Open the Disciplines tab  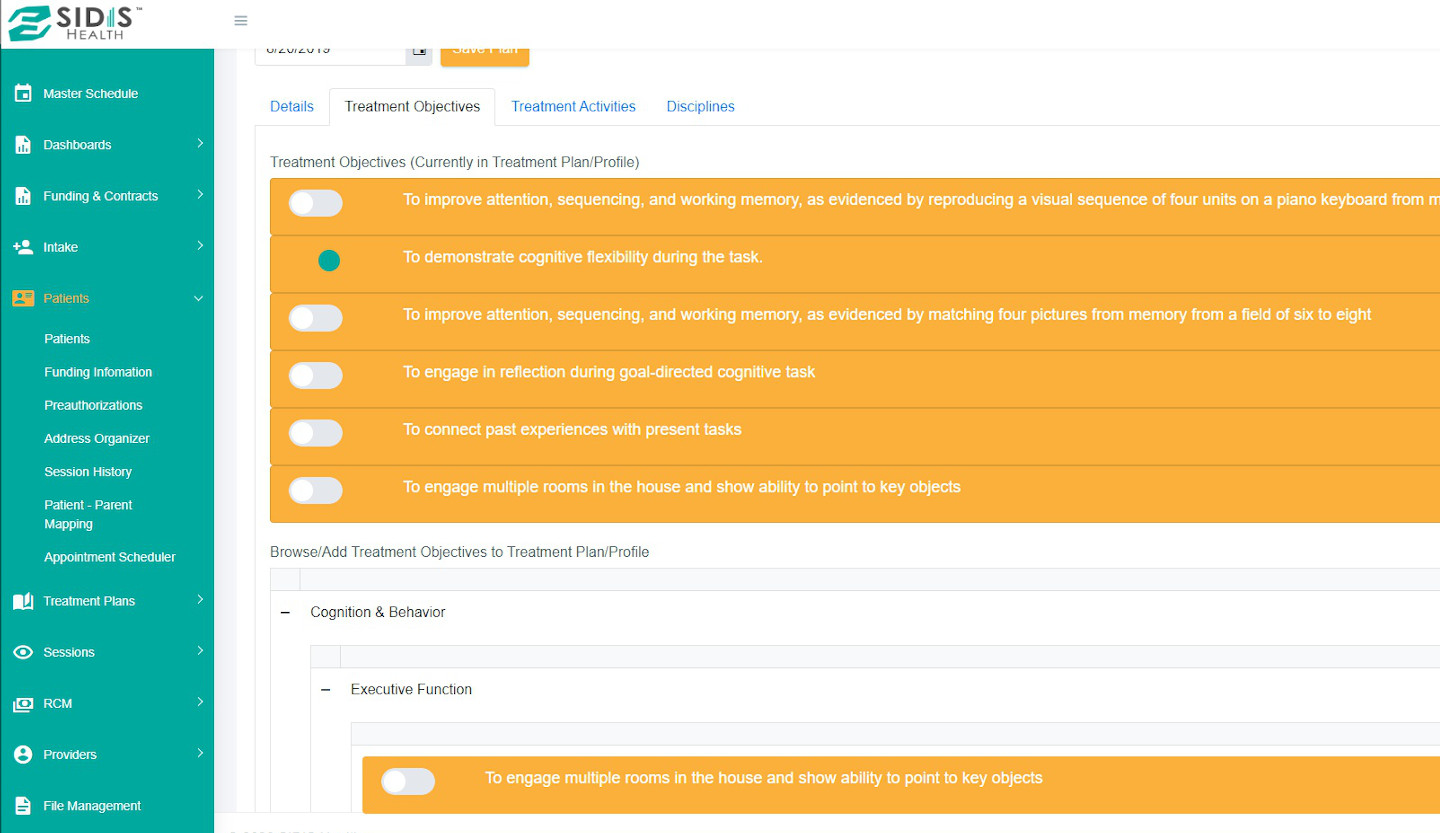point(700,107)
